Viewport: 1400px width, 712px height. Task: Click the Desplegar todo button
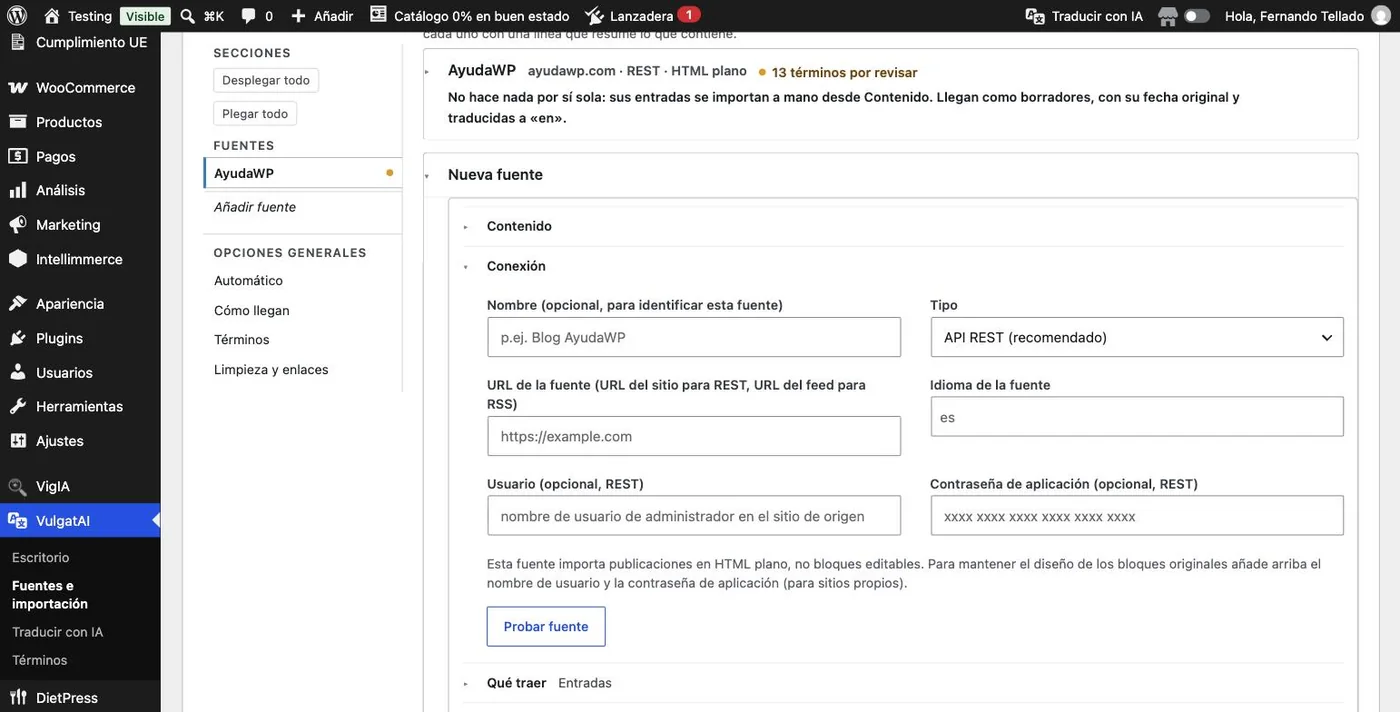[x=266, y=80]
